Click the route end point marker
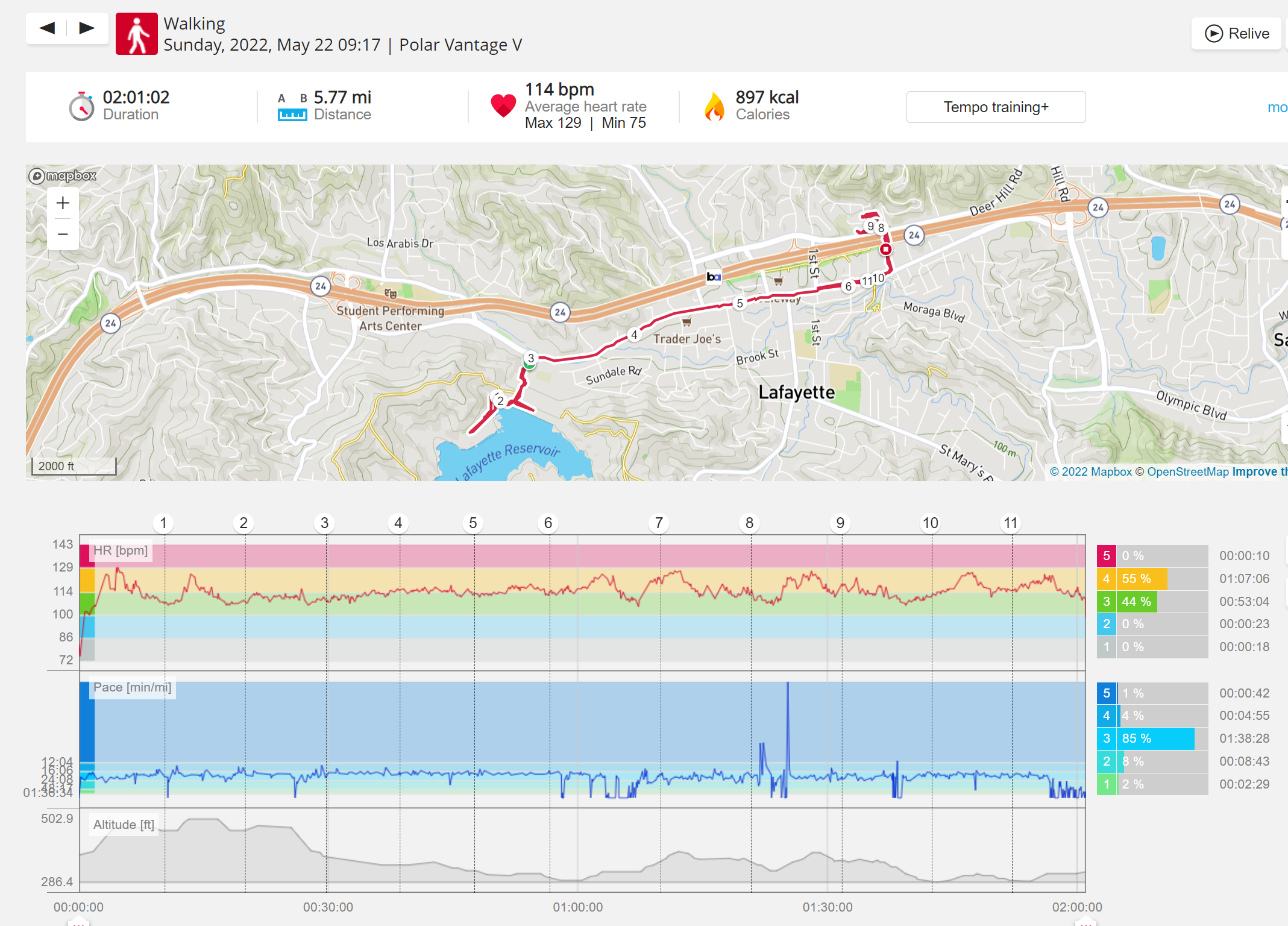The image size is (1288, 926). (x=885, y=249)
